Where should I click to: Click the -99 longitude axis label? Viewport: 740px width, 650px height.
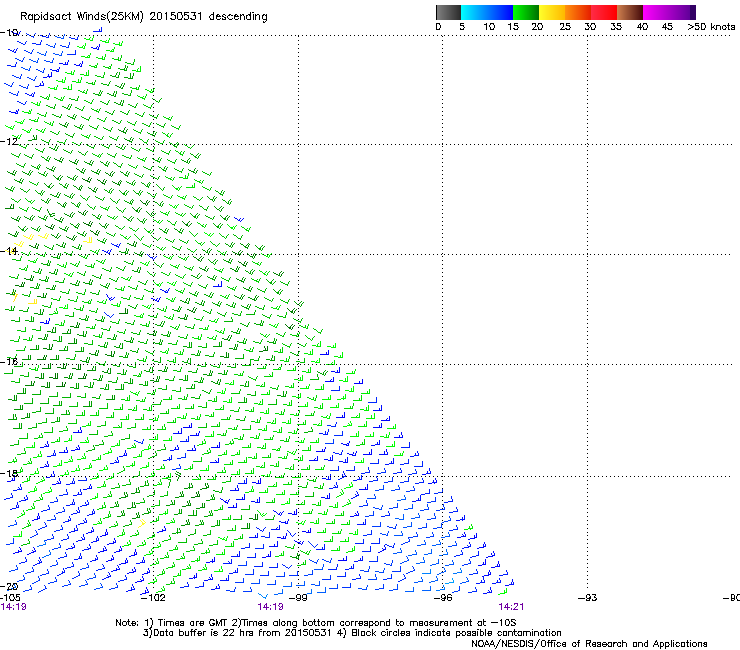coord(298,598)
